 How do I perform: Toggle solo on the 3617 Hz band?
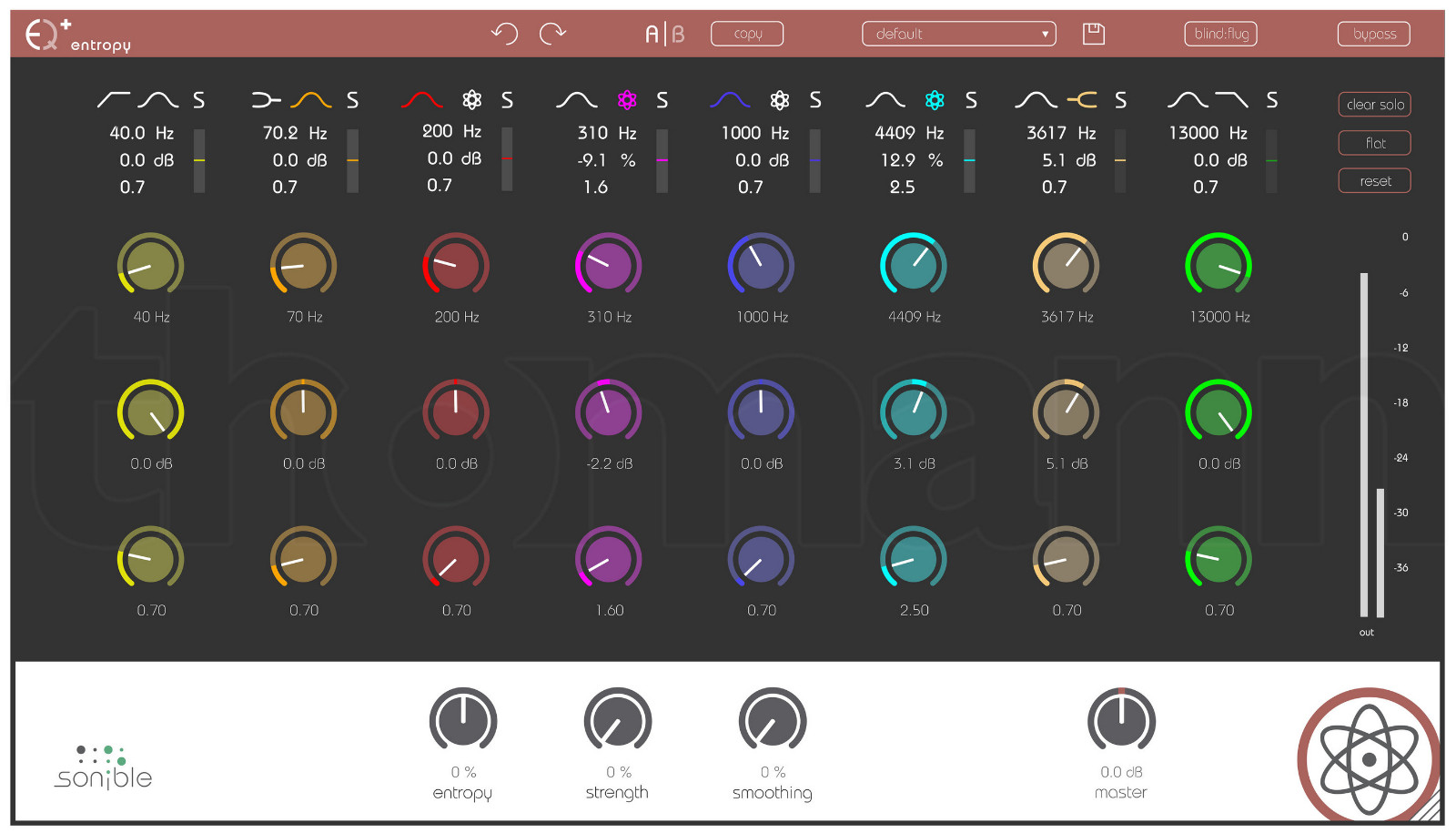coord(1120,100)
